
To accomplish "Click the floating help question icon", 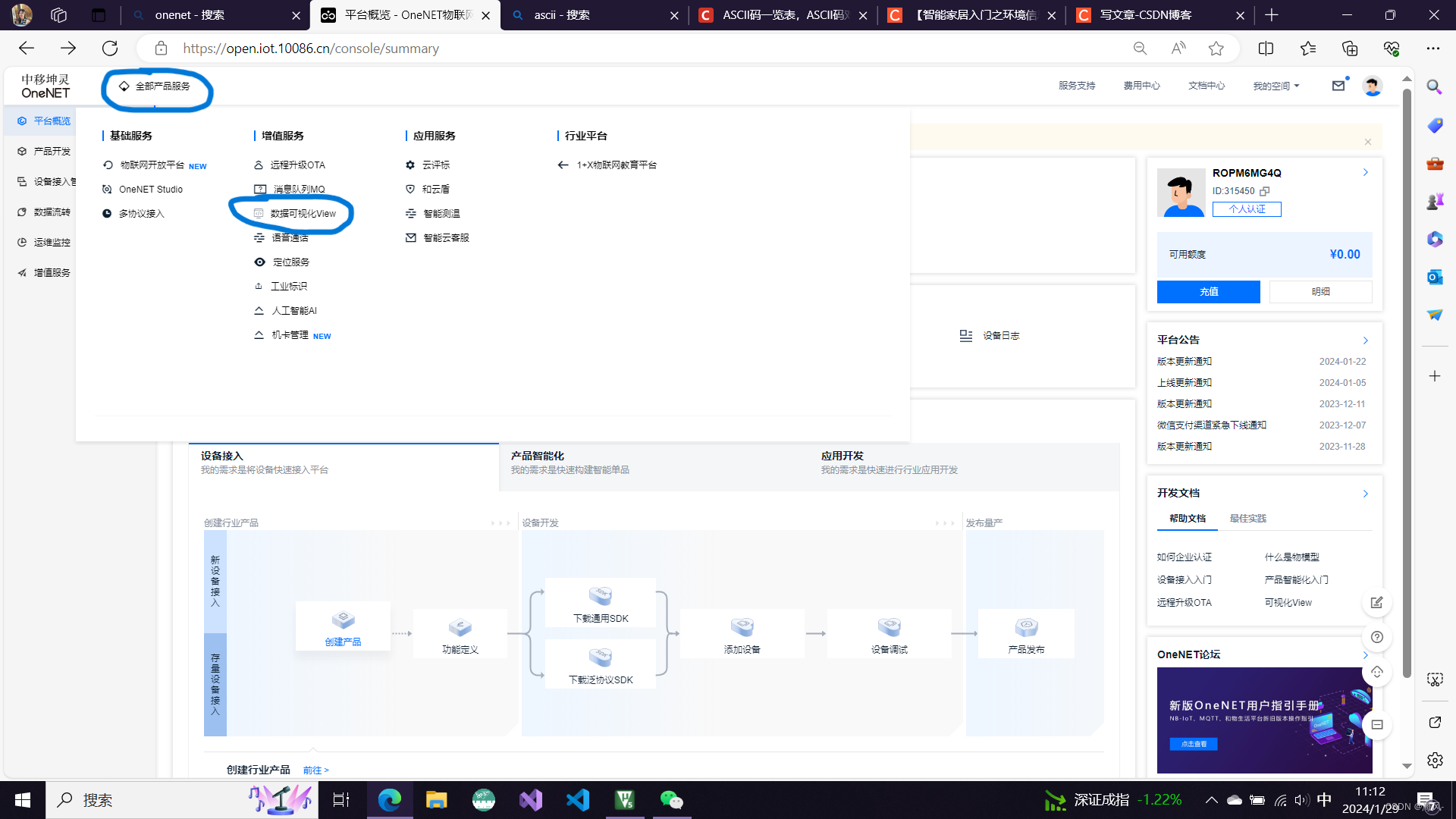I will pos(1377,638).
